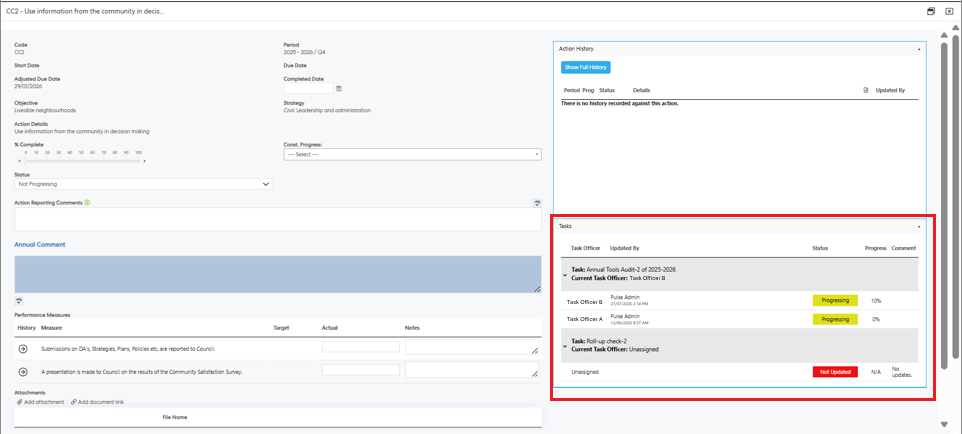Click into the Action Reporting Comments text box
The height and width of the screenshot is (434, 962).
(278, 219)
